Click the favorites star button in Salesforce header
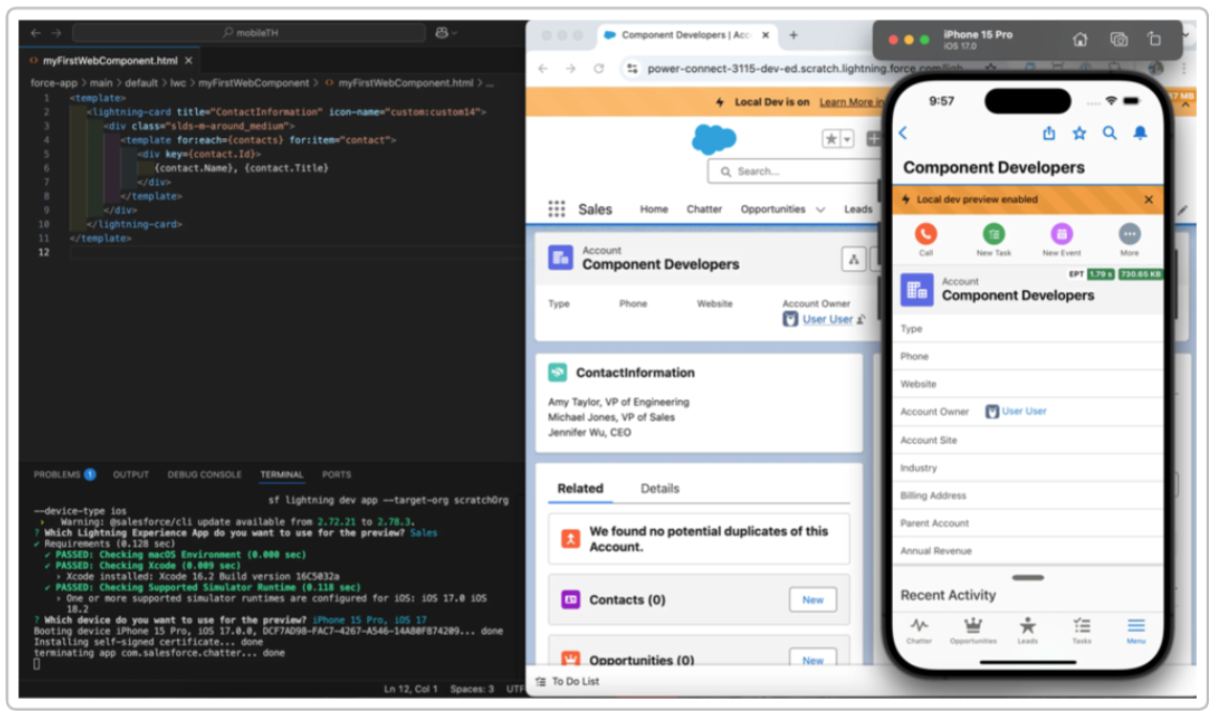Viewport: 1217px width, 722px height. pyautogui.click(x=830, y=139)
